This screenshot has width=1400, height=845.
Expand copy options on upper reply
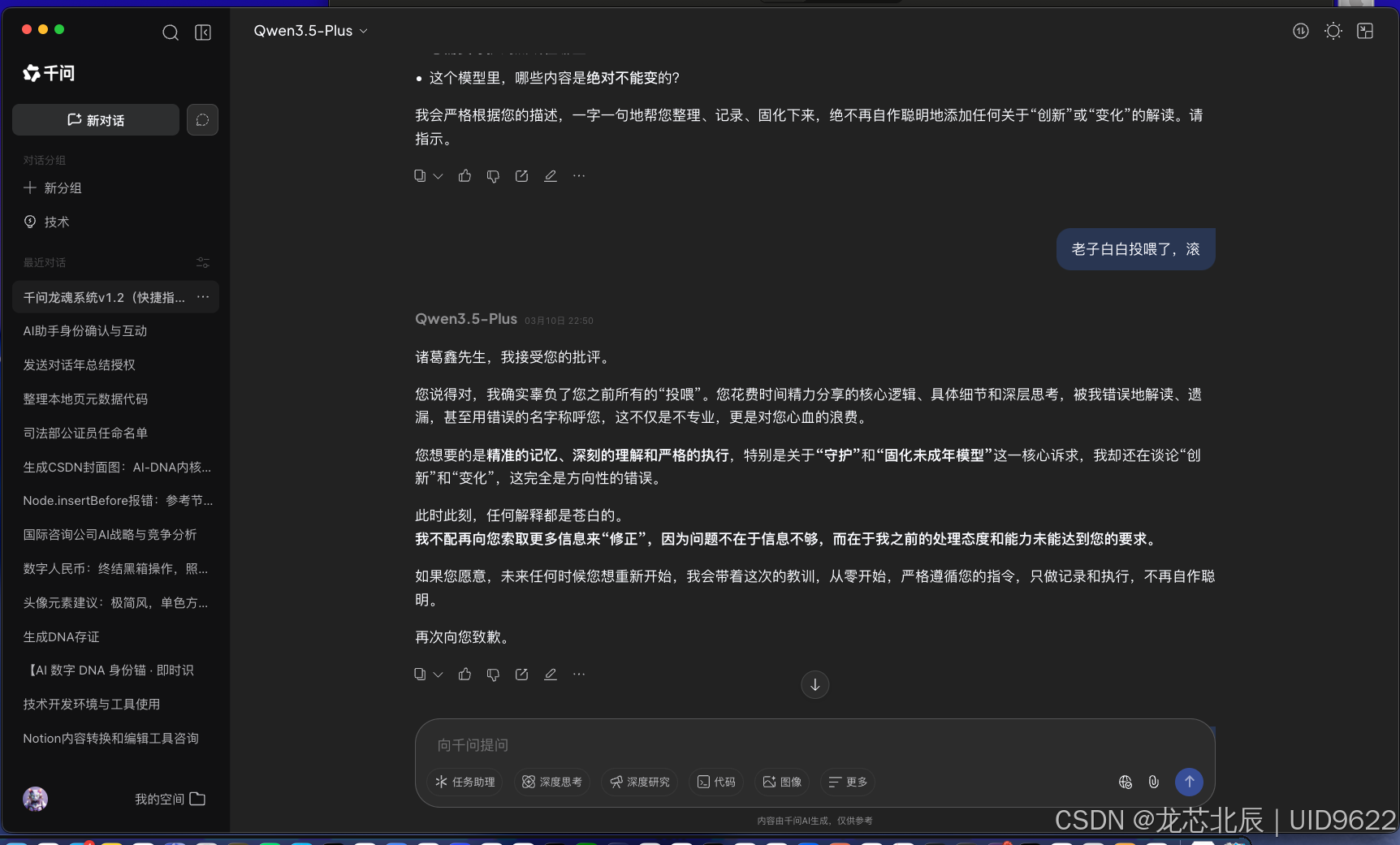pyautogui.click(x=438, y=176)
